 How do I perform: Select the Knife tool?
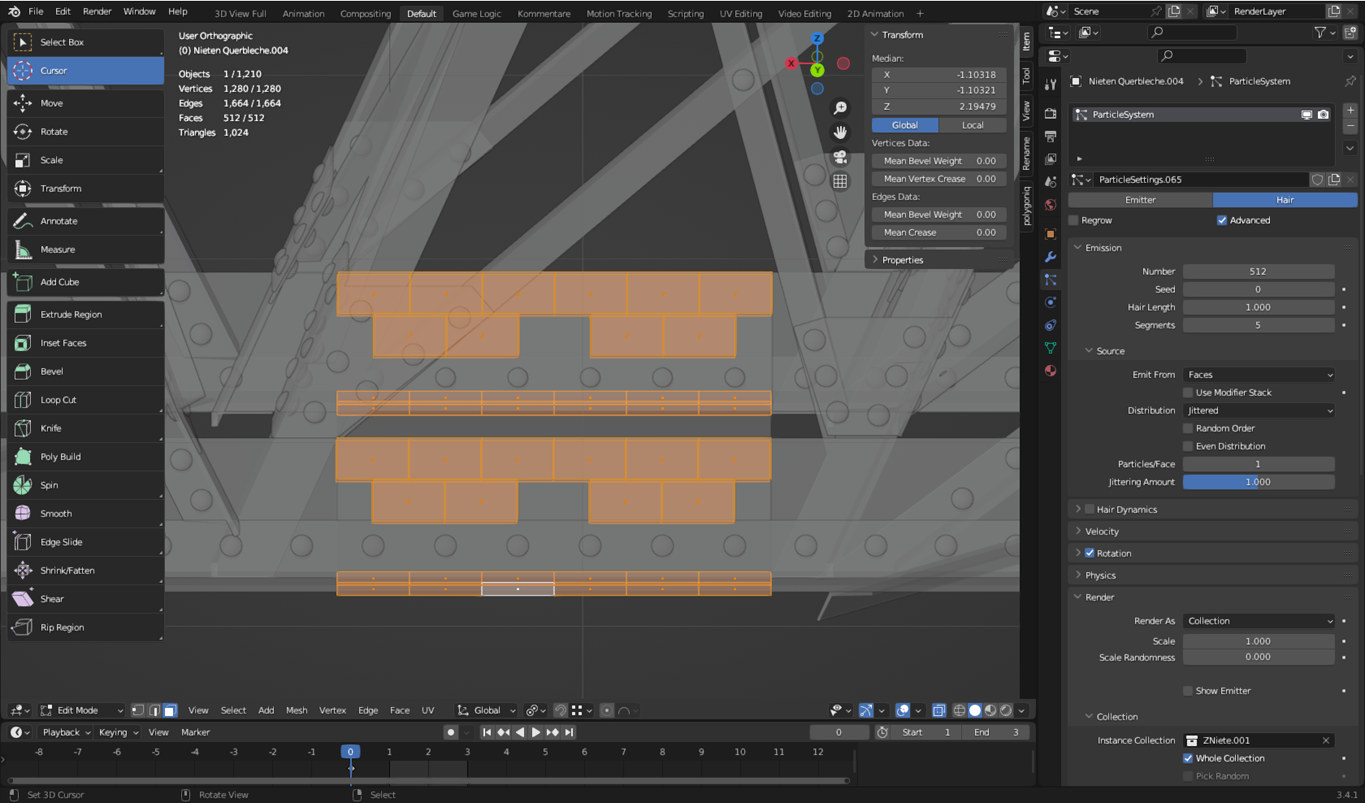click(50, 428)
